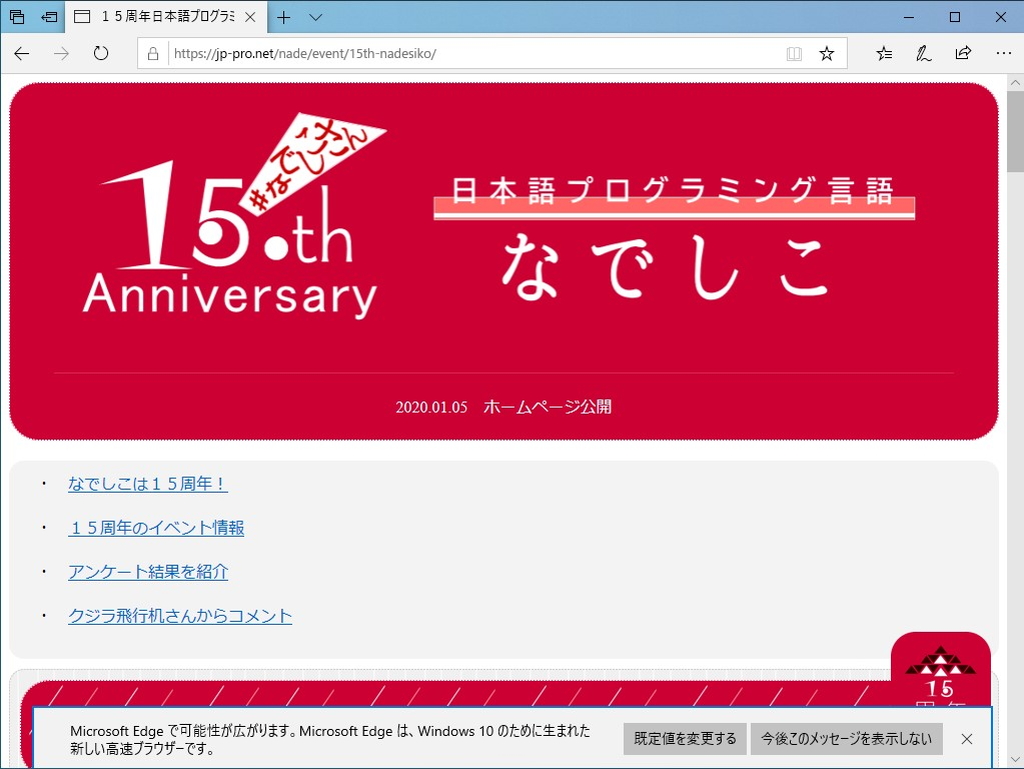Click the 既定値を変更する button
Screen dimensions: 1024x769
684,739
